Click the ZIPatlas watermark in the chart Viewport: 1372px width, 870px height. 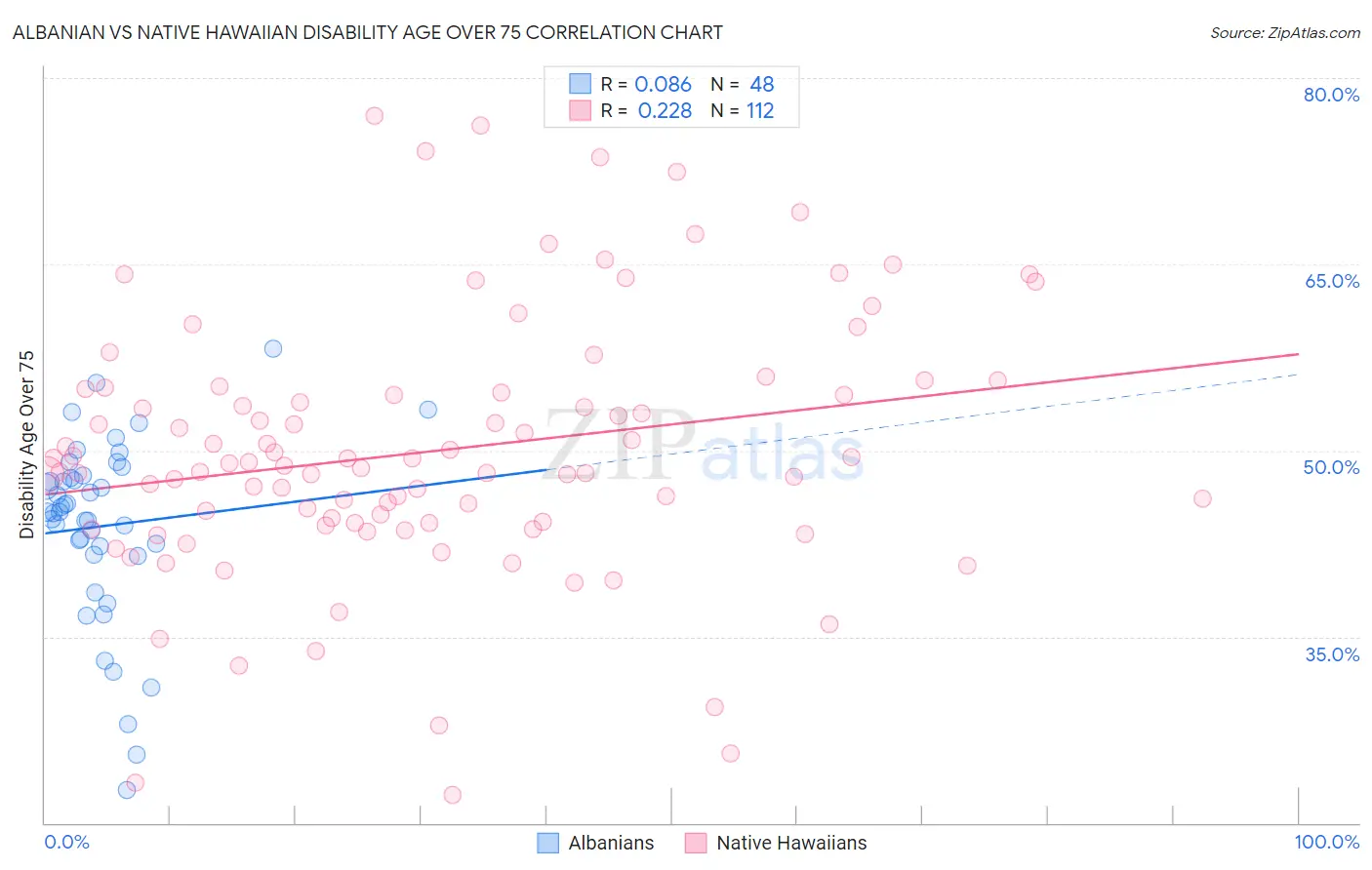pos(703,445)
